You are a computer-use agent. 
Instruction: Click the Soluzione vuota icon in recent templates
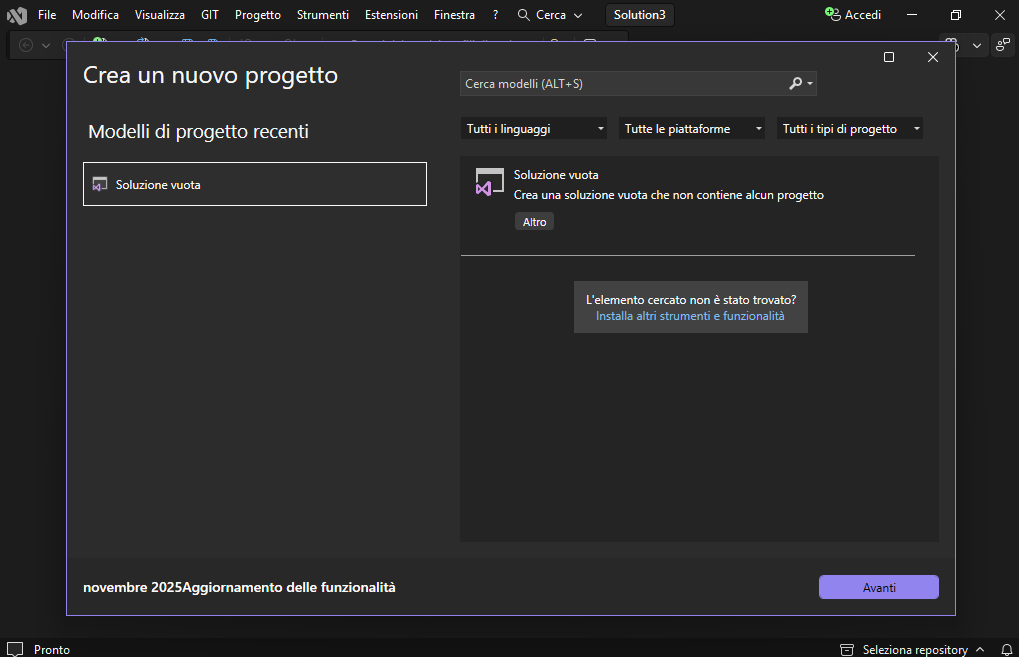coord(99,185)
